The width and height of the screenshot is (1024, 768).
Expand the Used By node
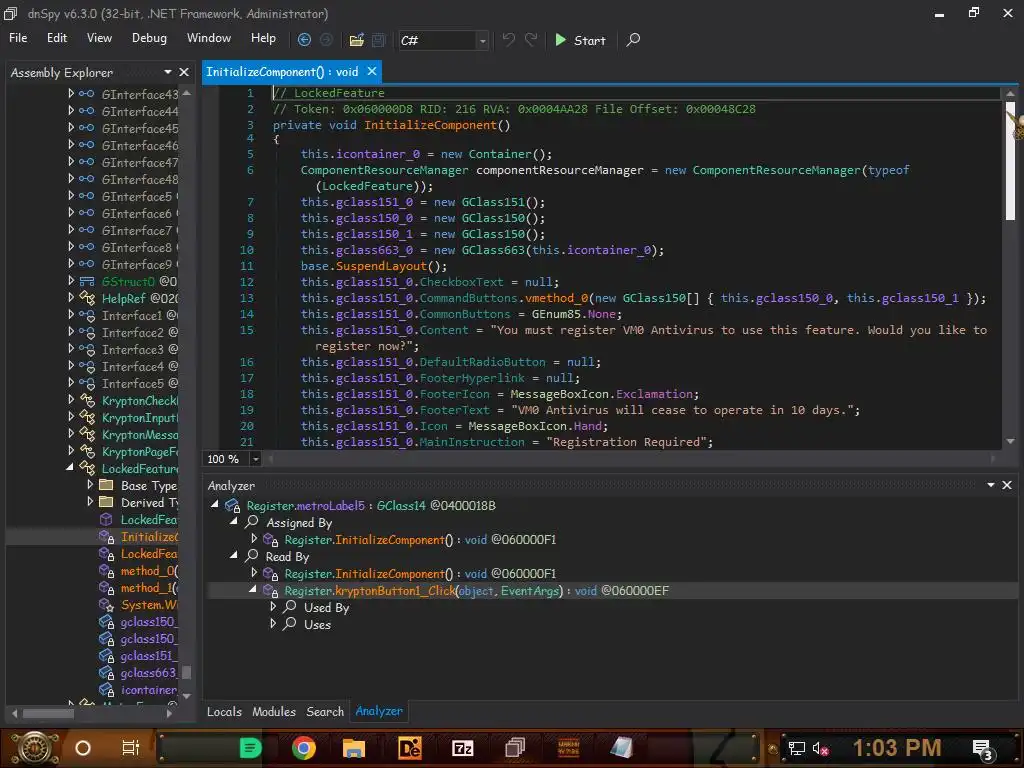(x=273, y=607)
